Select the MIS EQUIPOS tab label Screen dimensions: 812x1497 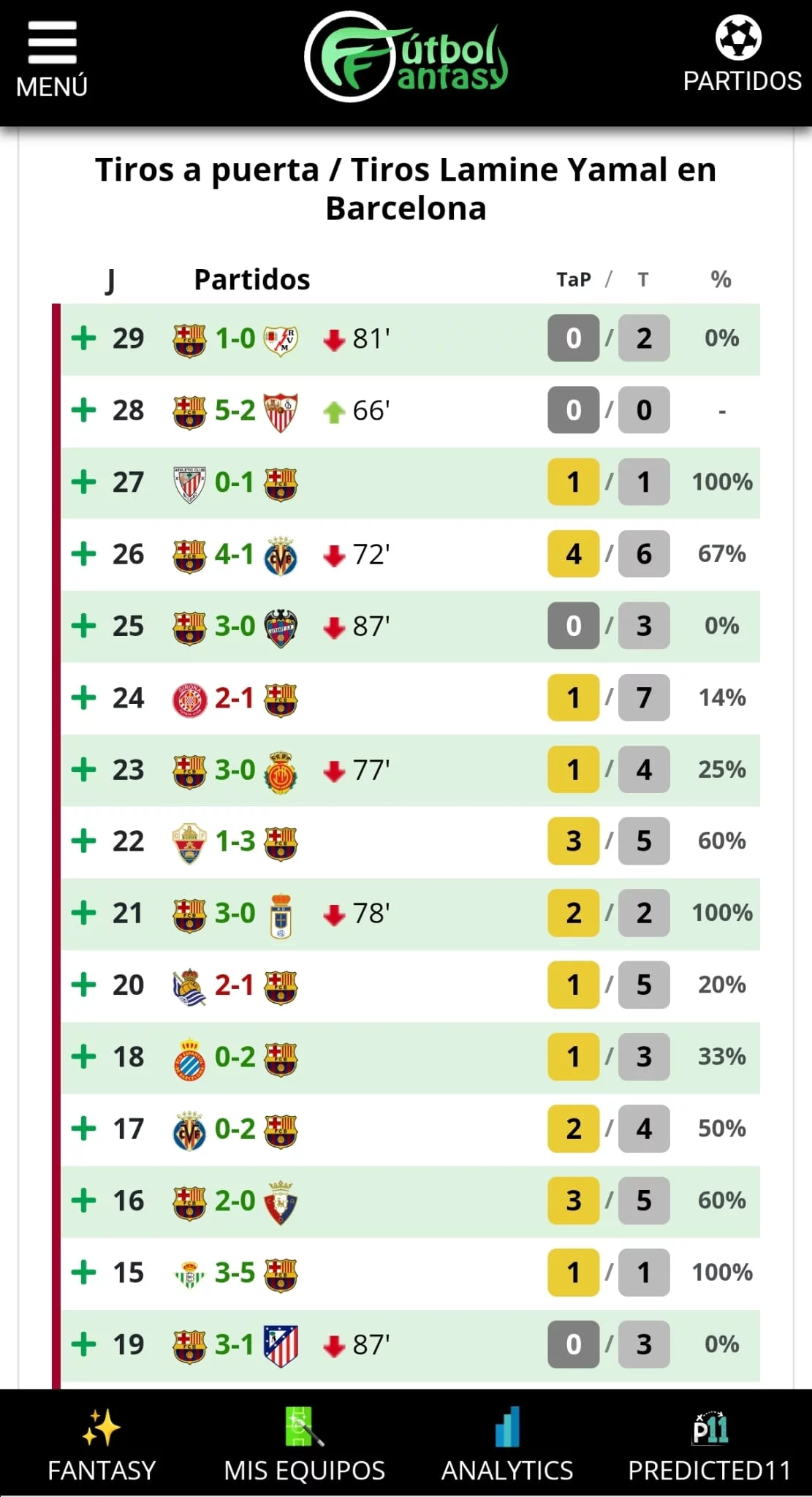[x=304, y=1470]
